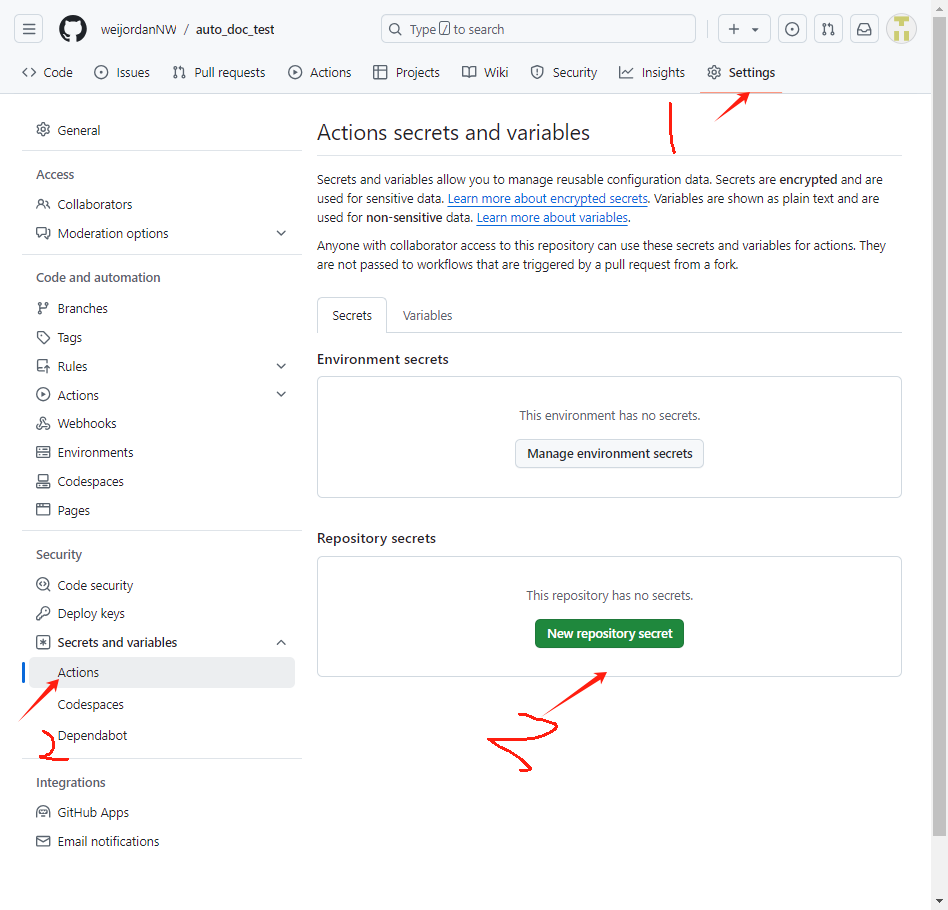Open the Security repository tab
The height and width of the screenshot is (910, 948).
(x=563, y=73)
